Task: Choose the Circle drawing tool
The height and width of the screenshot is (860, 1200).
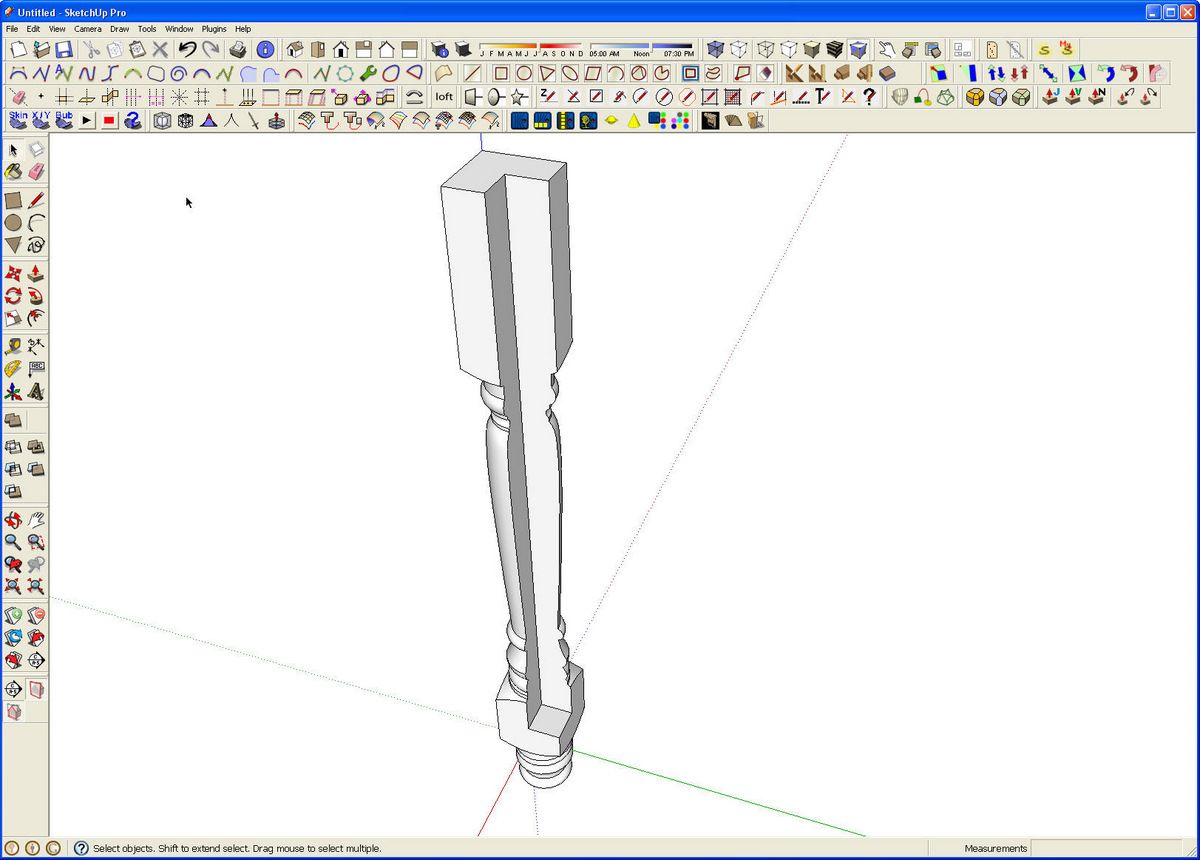Action: [x=13, y=222]
